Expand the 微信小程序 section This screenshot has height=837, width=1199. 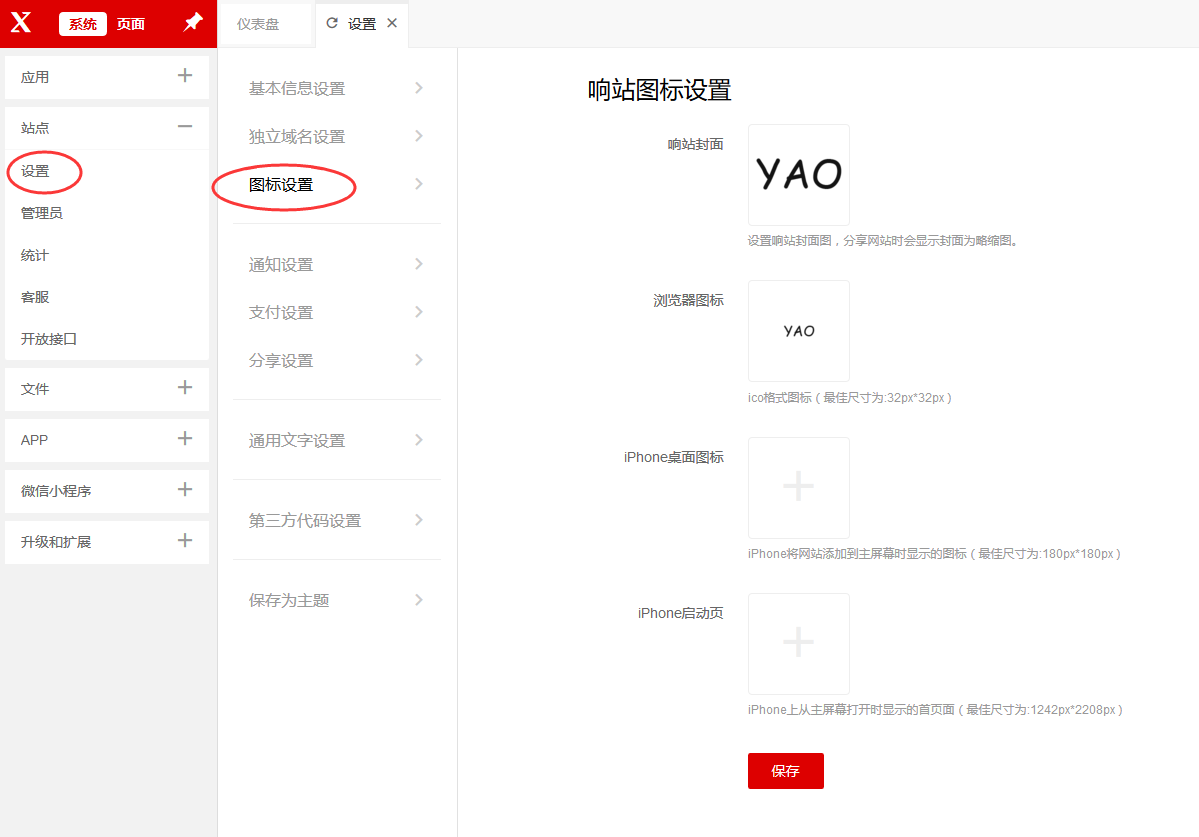click(184, 490)
